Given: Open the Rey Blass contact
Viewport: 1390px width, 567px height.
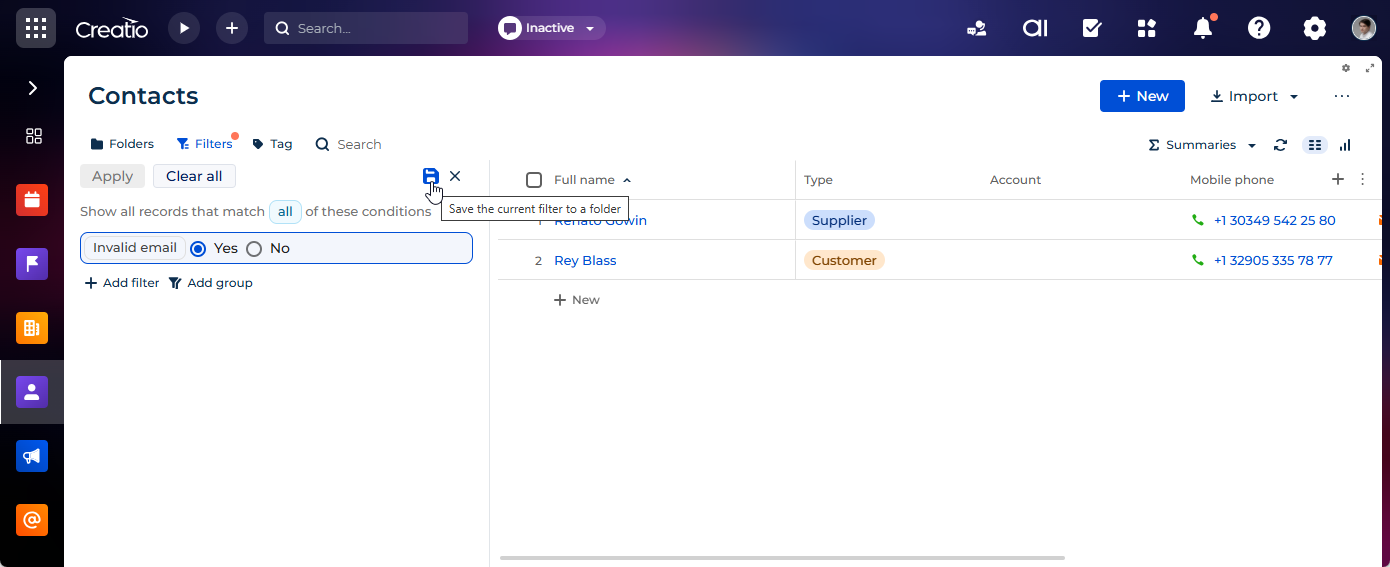Looking at the screenshot, I should 585,260.
